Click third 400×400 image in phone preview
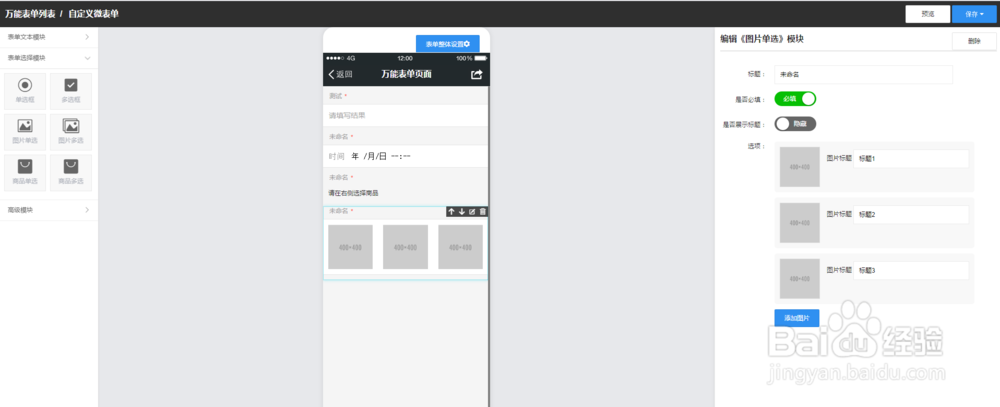 click(x=460, y=247)
